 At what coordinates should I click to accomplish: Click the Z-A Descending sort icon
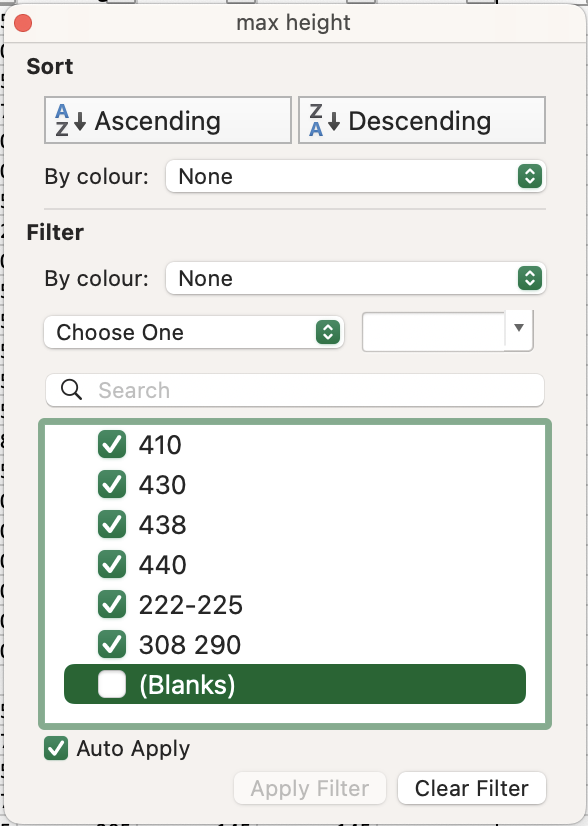point(324,120)
